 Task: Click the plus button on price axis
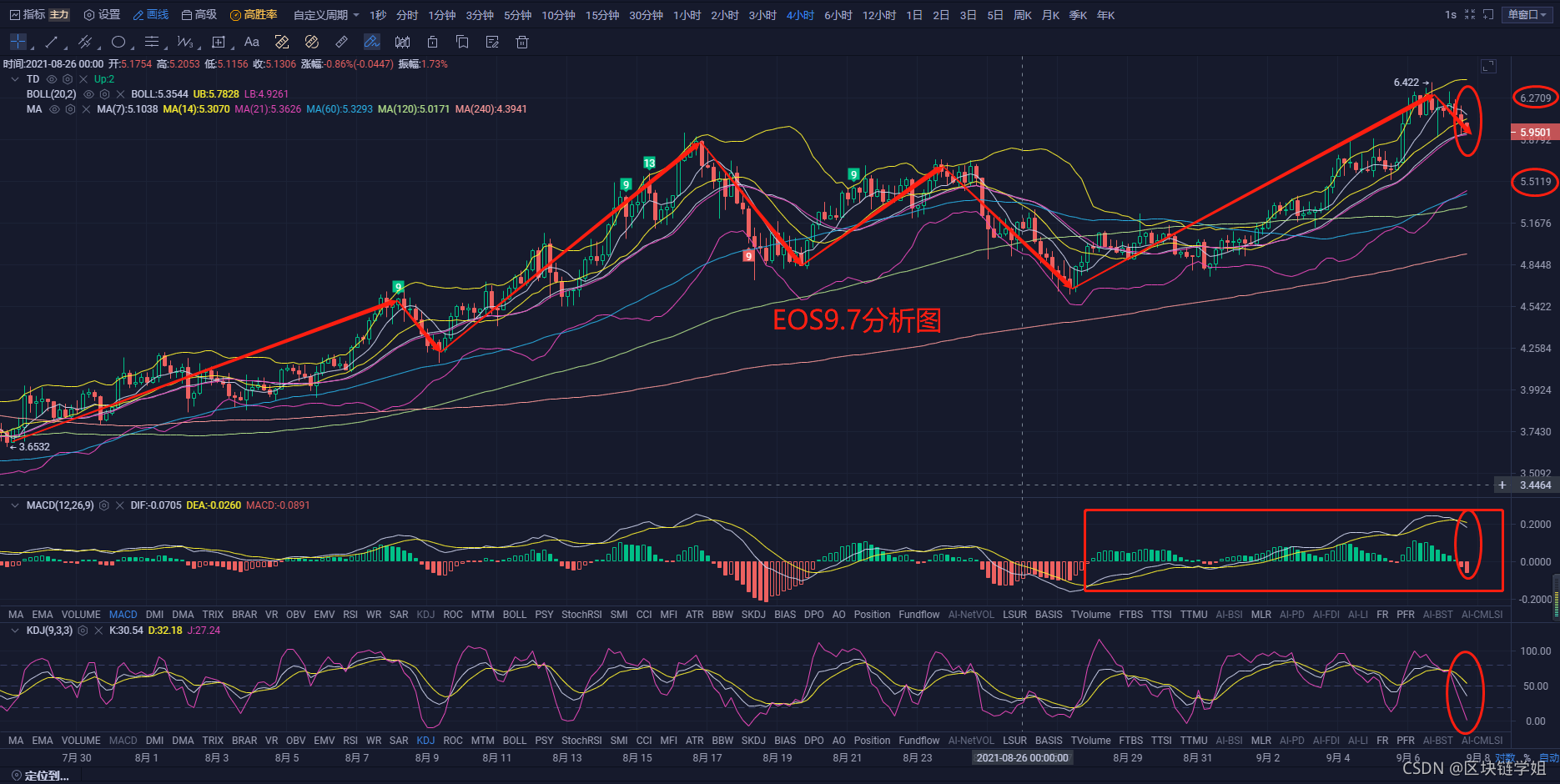1502,485
